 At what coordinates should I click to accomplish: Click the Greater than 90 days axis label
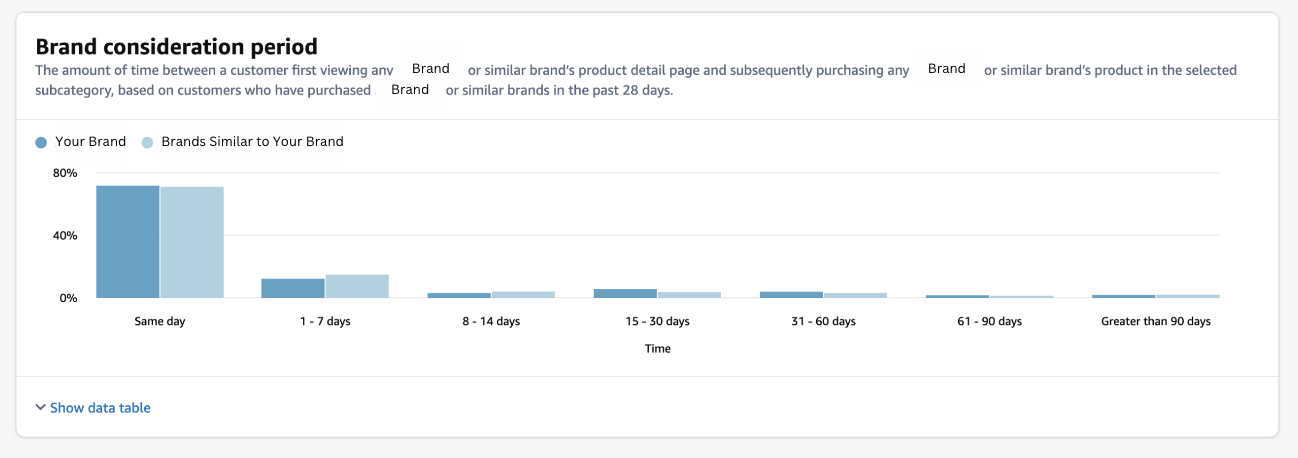pos(1155,321)
